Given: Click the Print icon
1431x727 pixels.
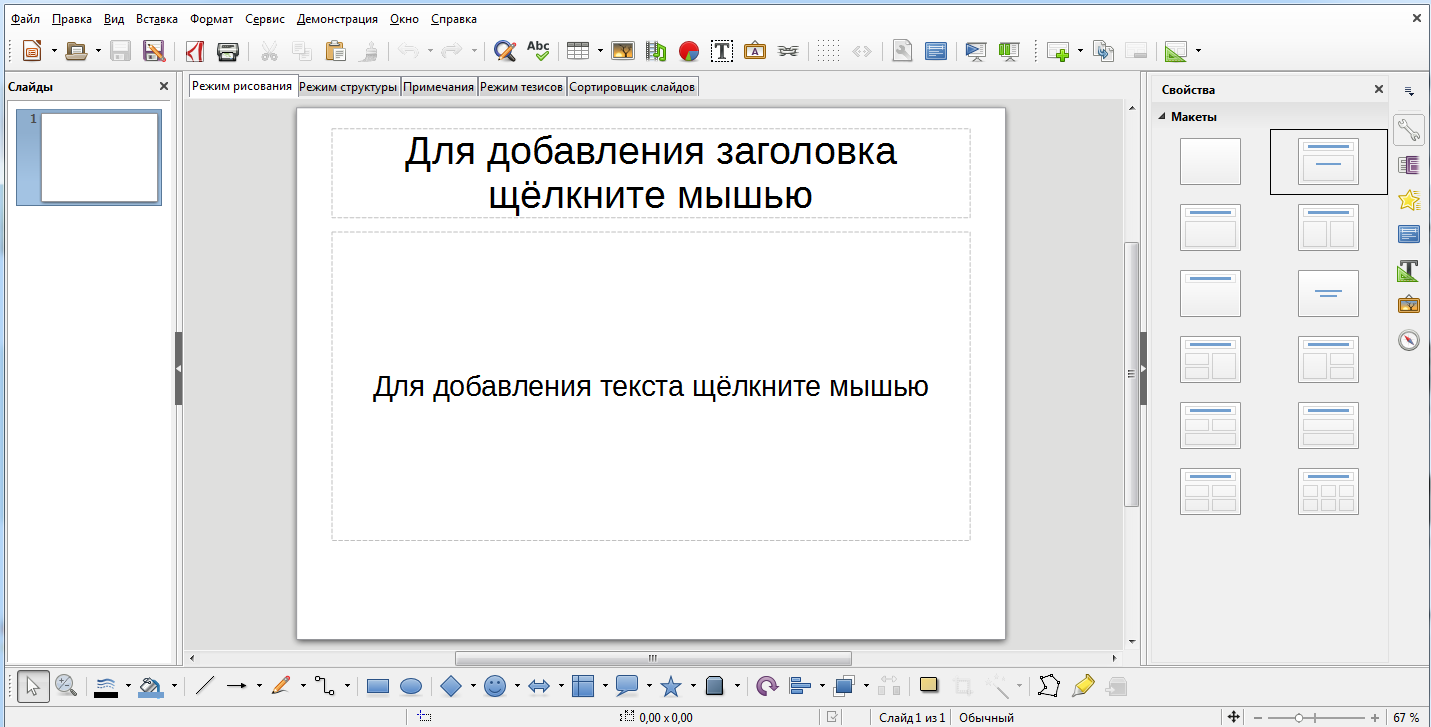Looking at the screenshot, I should tap(228, 51).
